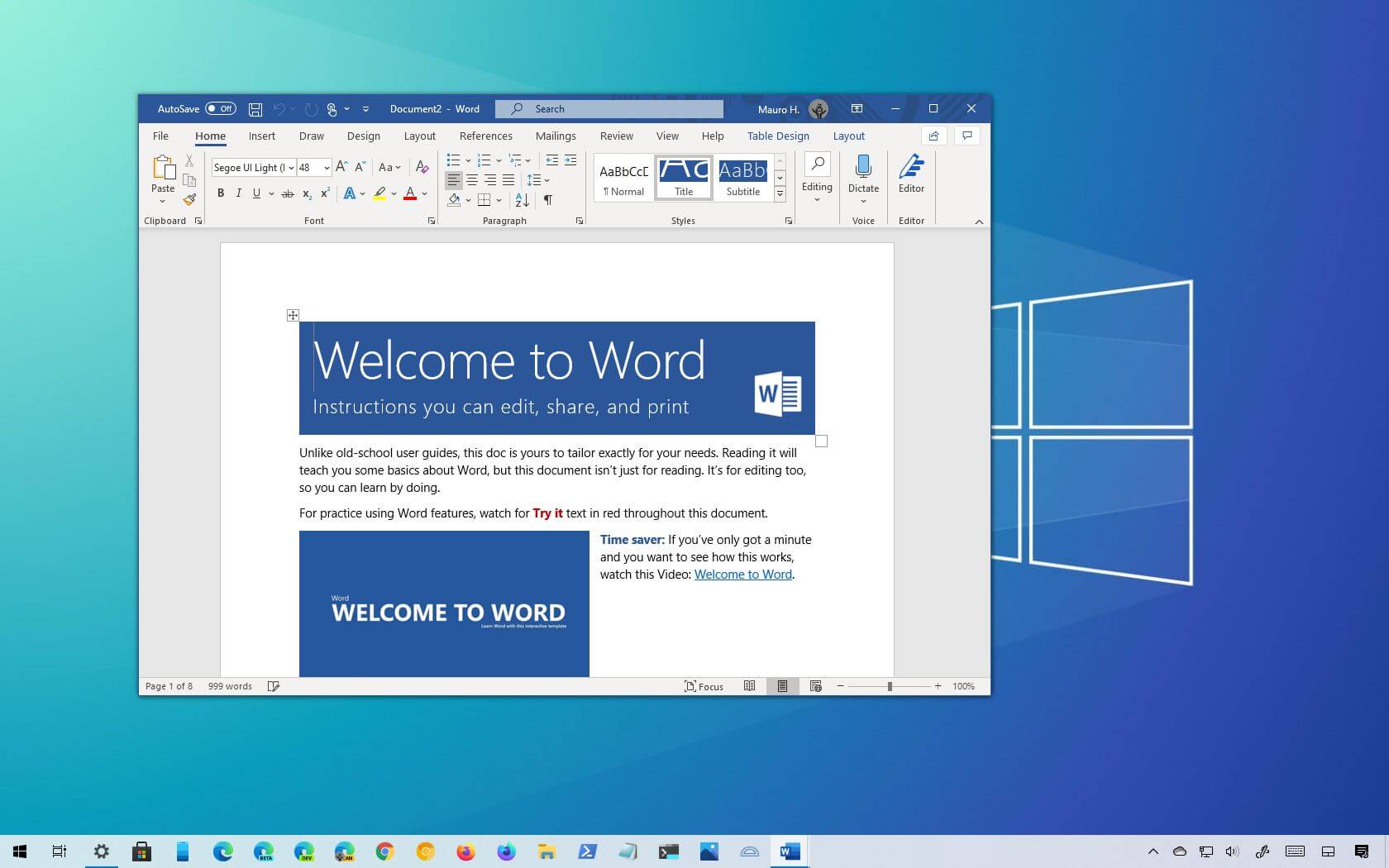The width and height of the screenshot is (1389, 868).
Task: Expand the Numbering list dropdown arrow
Action: click(499, 161)
